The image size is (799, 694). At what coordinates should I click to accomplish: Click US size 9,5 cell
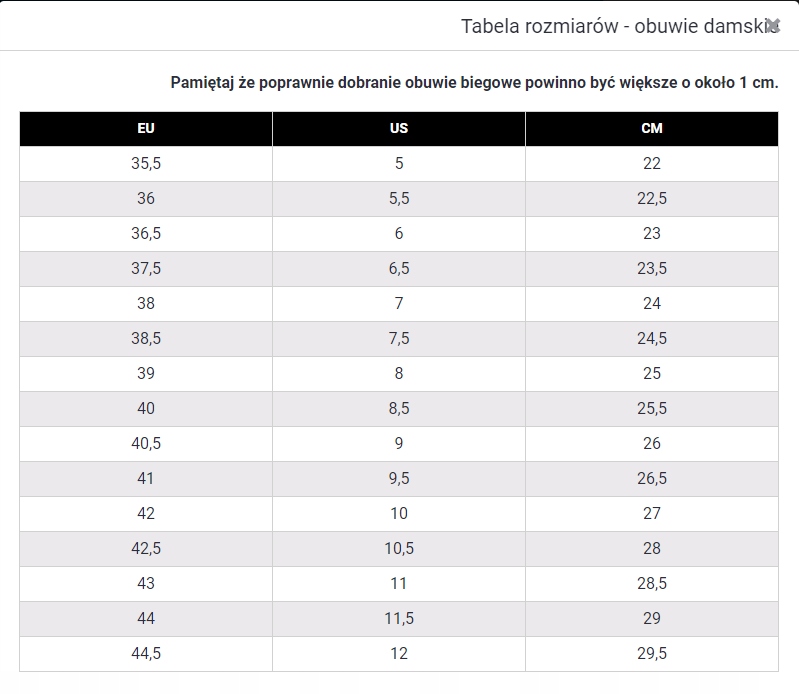pos(399,479)
